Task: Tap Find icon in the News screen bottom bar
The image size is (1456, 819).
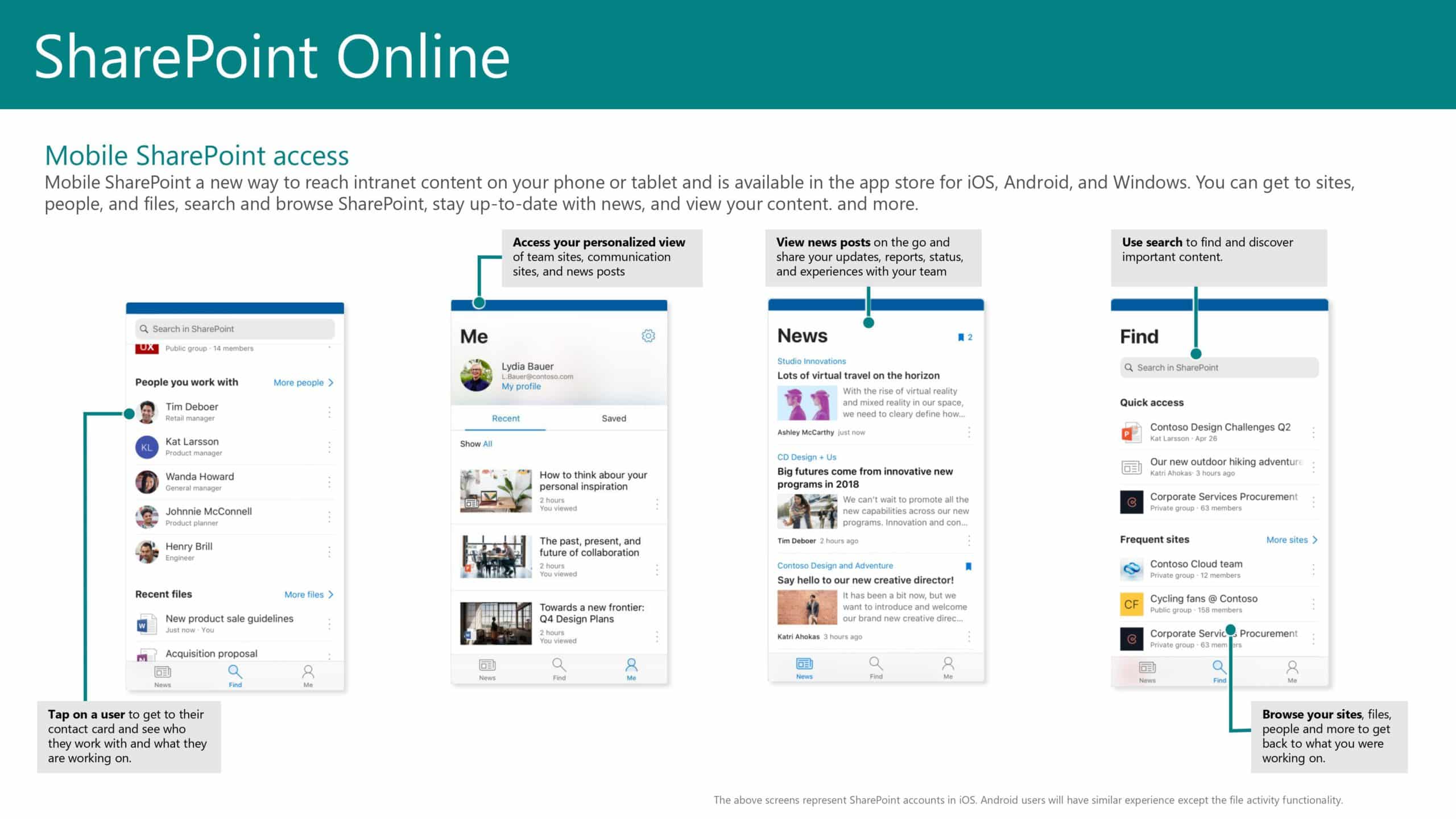Action: point(876,668)
